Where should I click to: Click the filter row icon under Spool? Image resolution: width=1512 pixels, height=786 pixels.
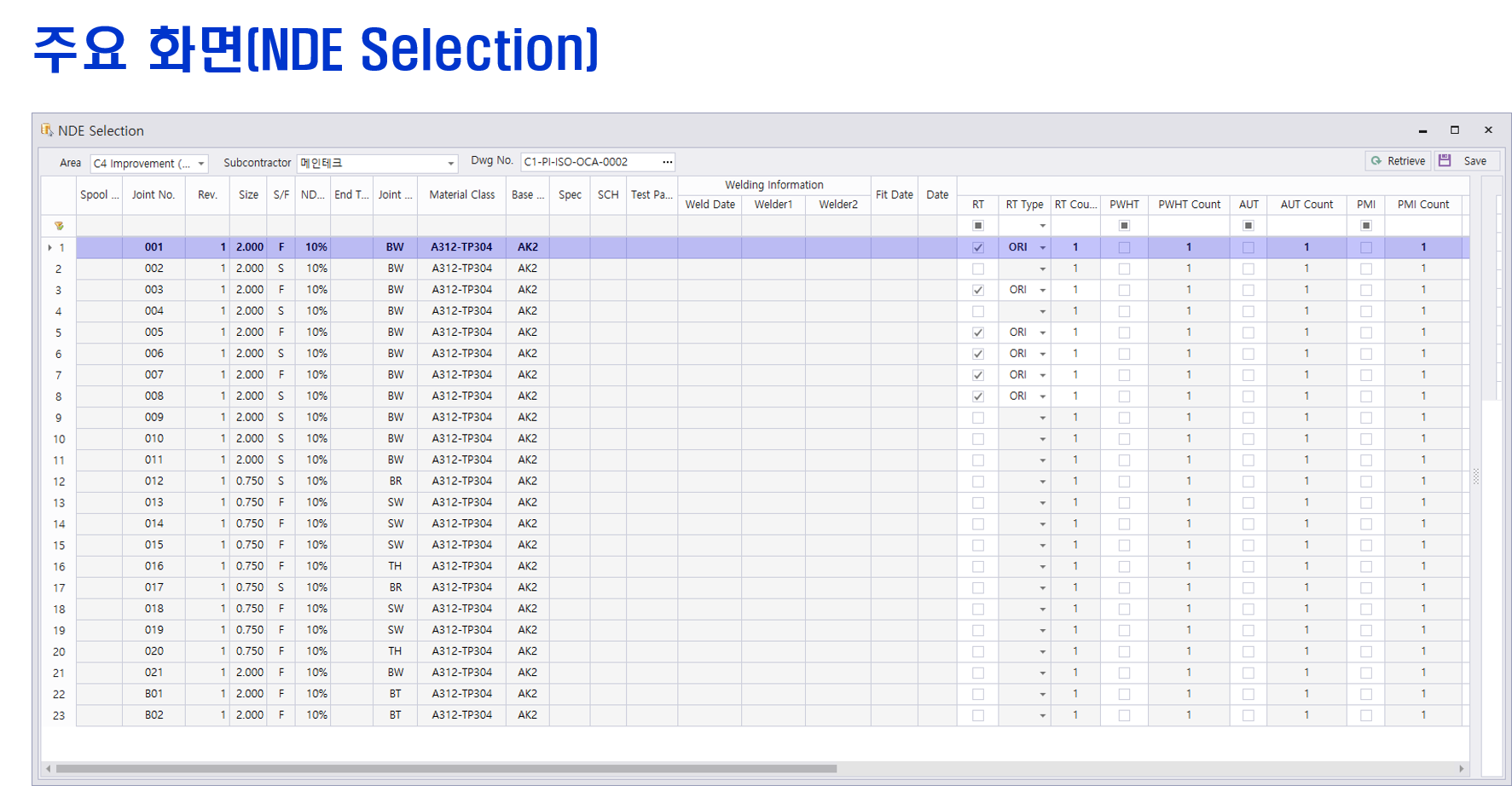[x=59, y=226]
